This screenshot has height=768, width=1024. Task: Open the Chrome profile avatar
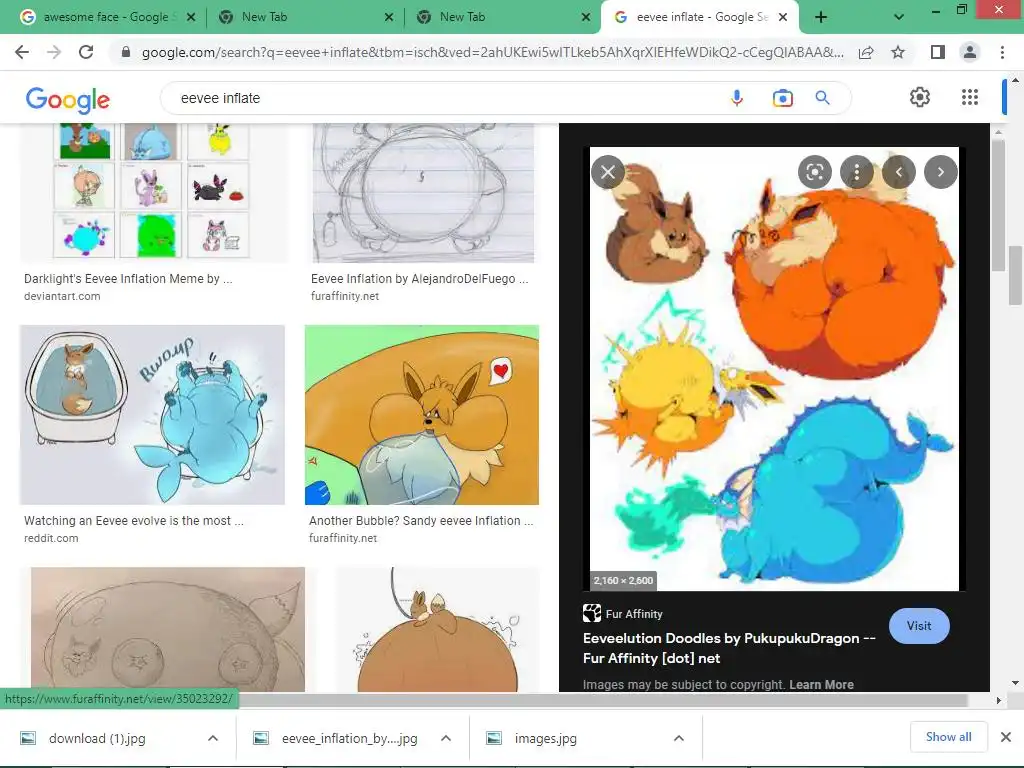click(x=970, y=52)
